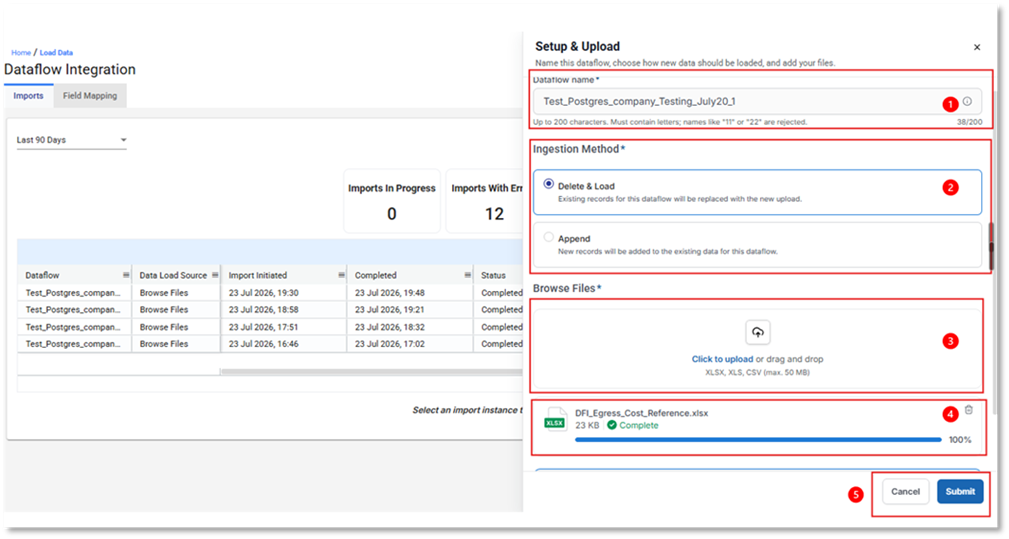Click the Imports In Progress card
Viewport: 1009px width, 539px height.
[x=392, y=201]
